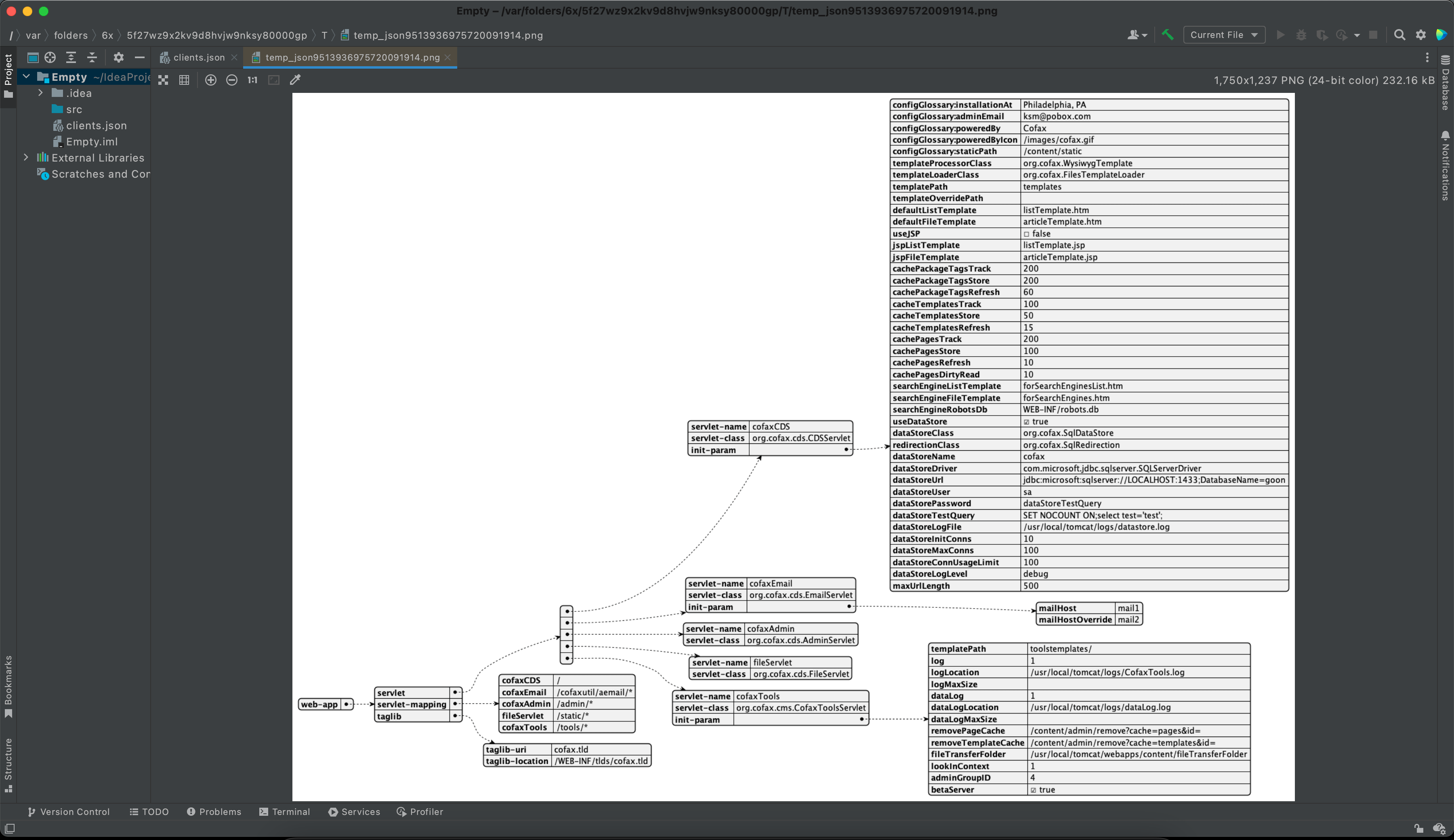Click the IDE and Project Settings gear icon
Viewport: 1454px width, 840px height.
click(1420, 35)
